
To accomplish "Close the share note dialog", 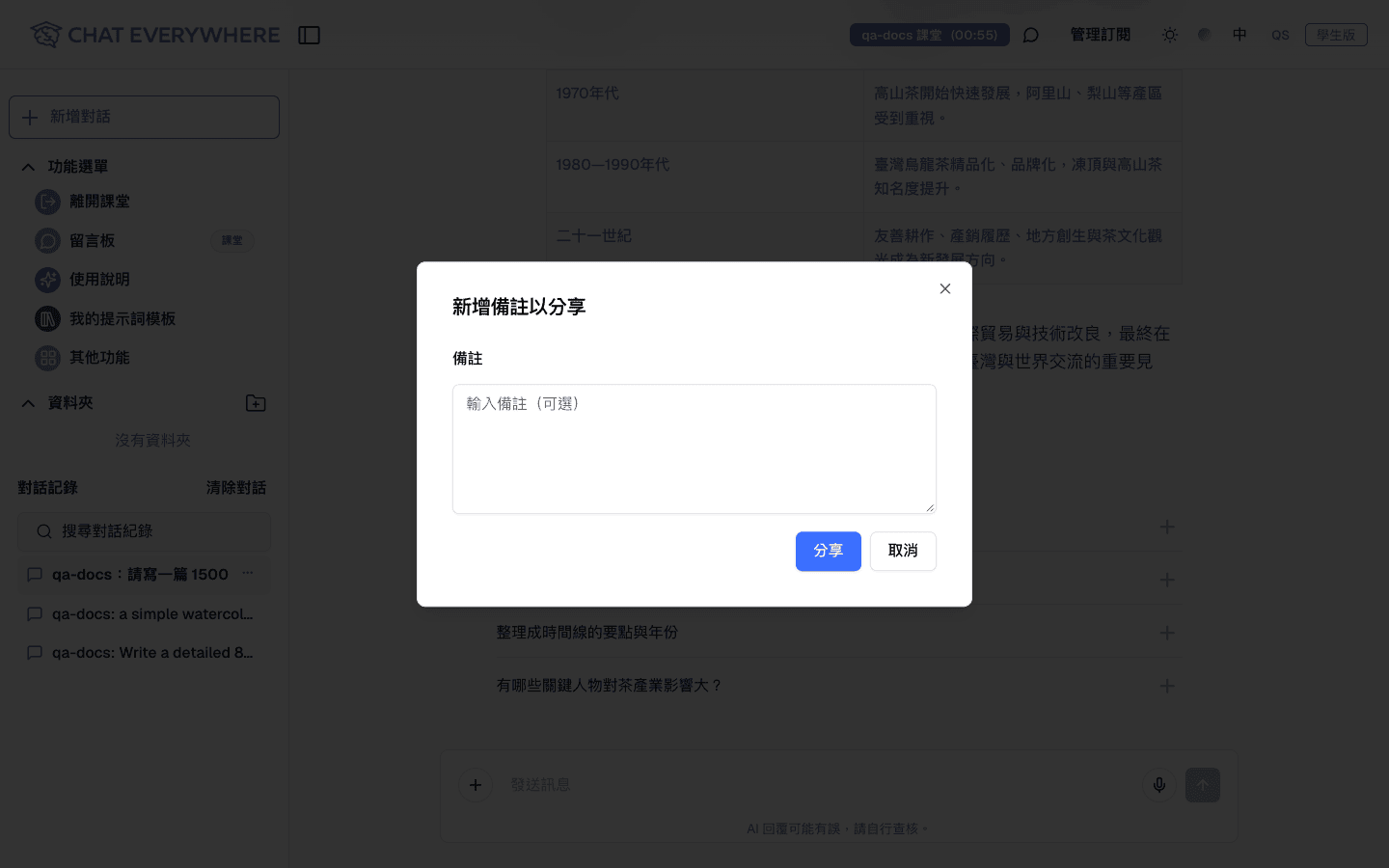I will click(x=945, y=288).
